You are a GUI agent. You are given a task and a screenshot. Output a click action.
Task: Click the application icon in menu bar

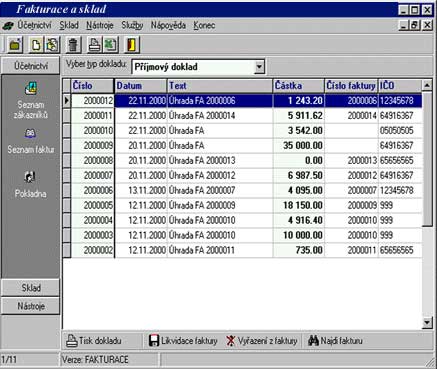coord(8,26)
